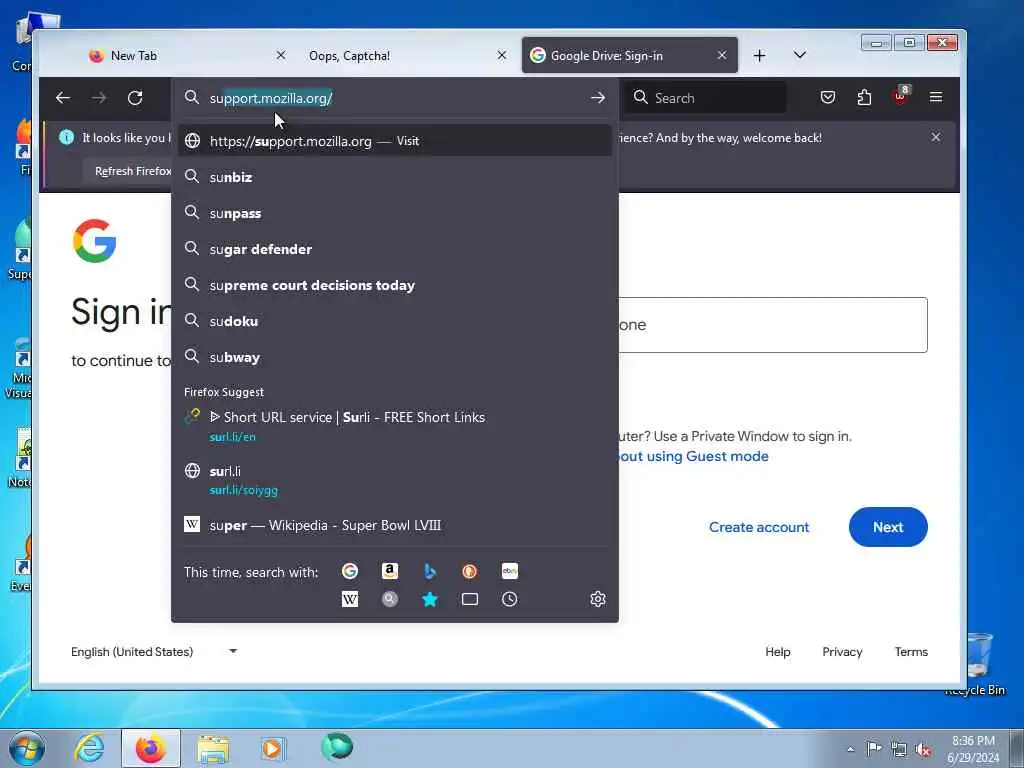Visit https://support.mozilla.org suggestion
This screenshot has width=1024, height=768.
(x=395, y=141)
